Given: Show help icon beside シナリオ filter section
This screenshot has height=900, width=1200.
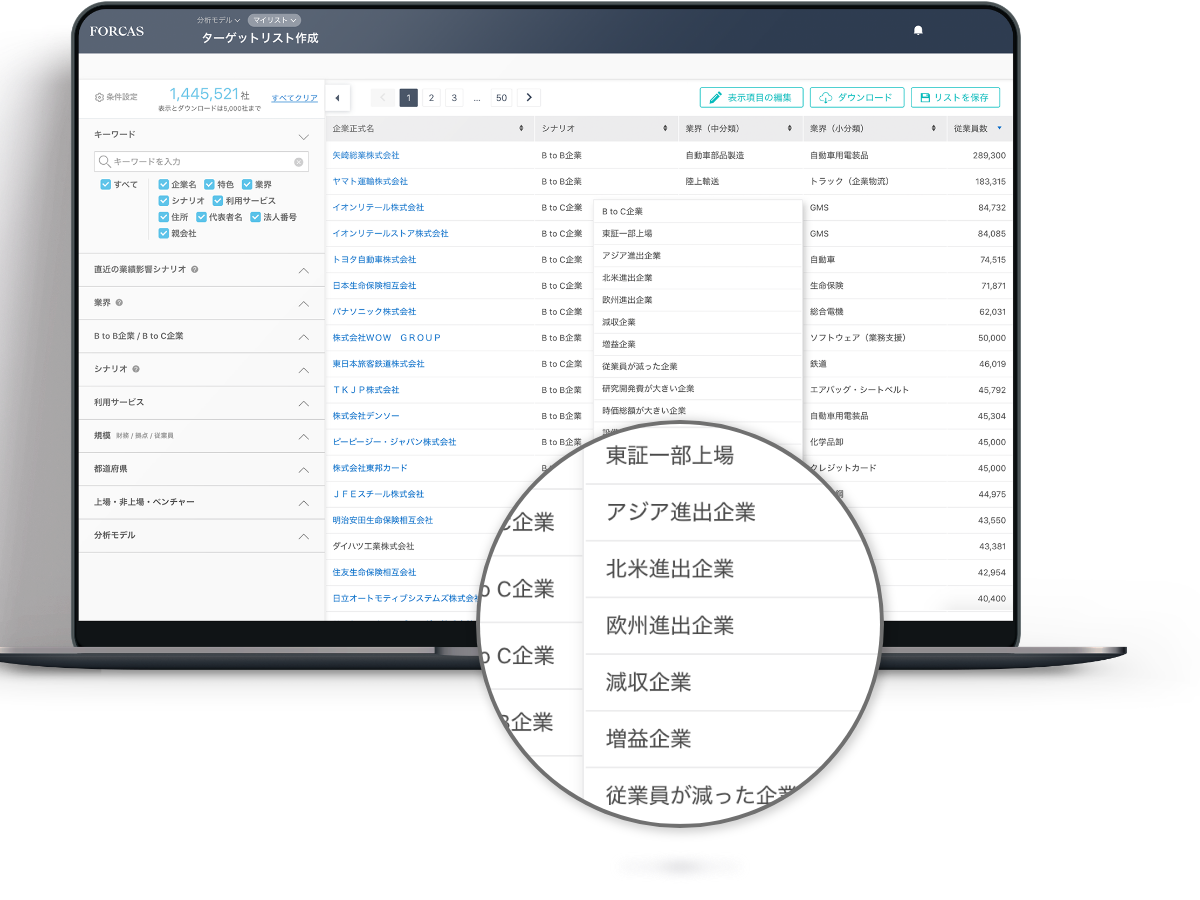Looking at the screenshot, I should tap(136, 369).
